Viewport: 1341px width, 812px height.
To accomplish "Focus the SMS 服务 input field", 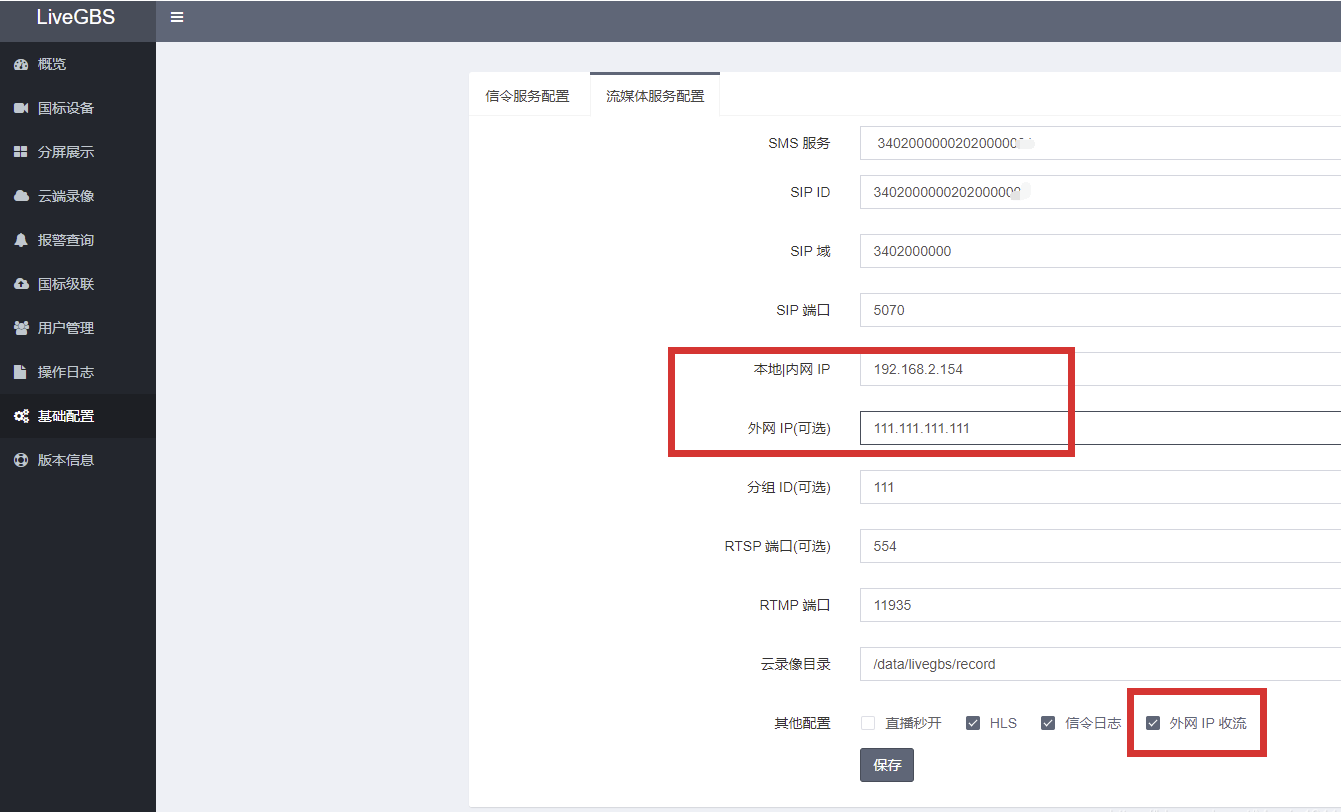I will coord(1100,143).
